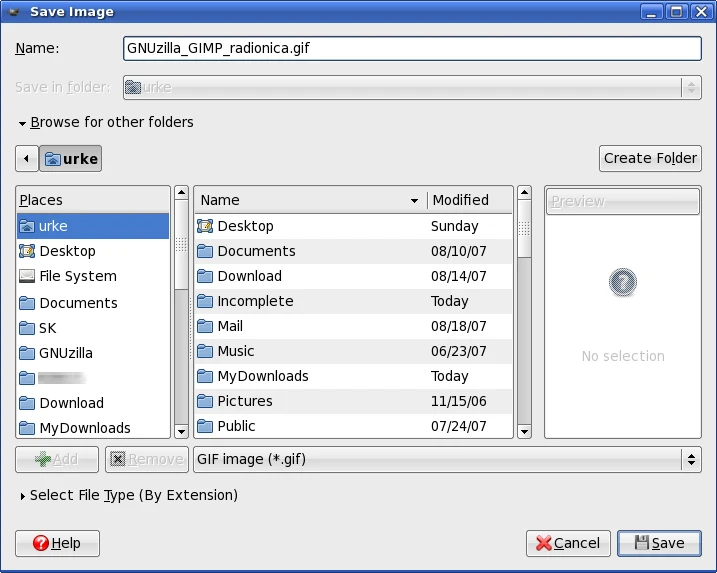The height and width of the screenshot is (573, 717).
Task: Click the Places list scrollbar down arrow
Action: click(182, 431)
